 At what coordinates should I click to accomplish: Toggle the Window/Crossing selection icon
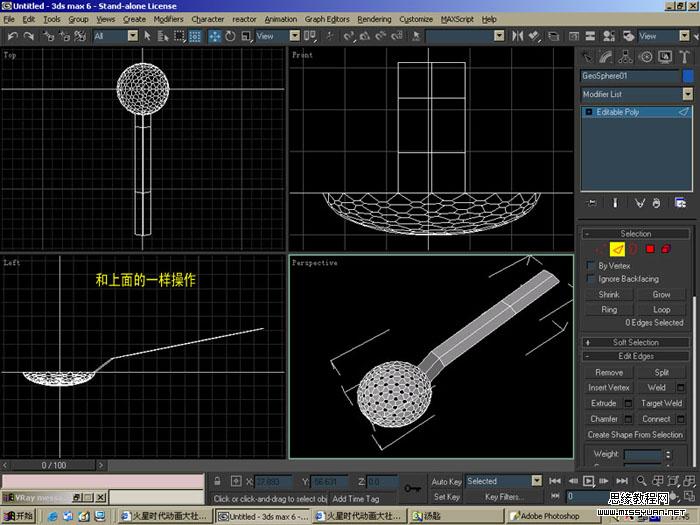click(195, 36)
